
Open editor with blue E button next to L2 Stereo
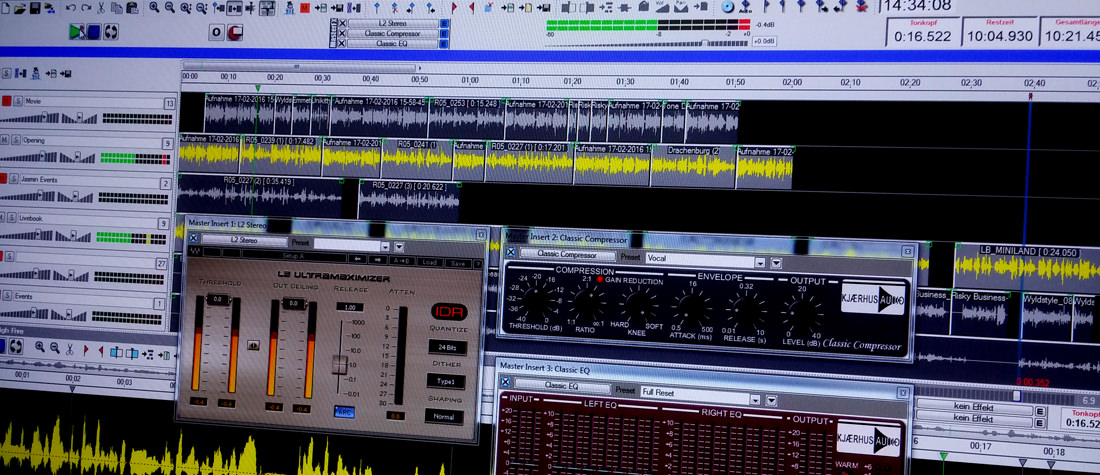(444, 23)
